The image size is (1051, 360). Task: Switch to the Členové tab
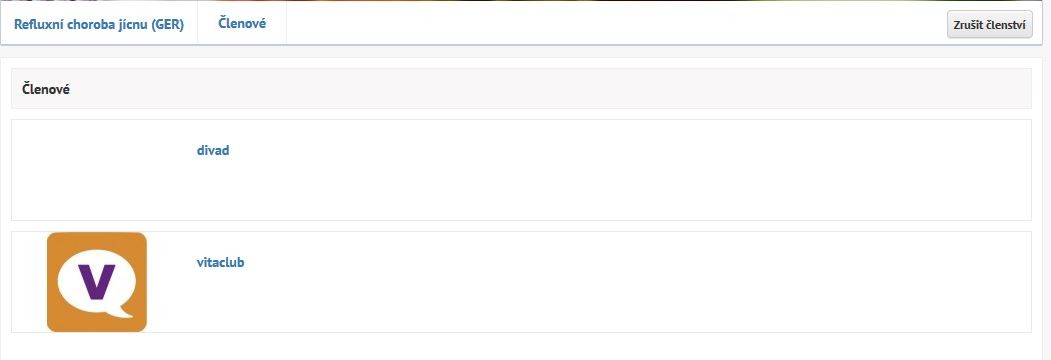tap(242, 23)
